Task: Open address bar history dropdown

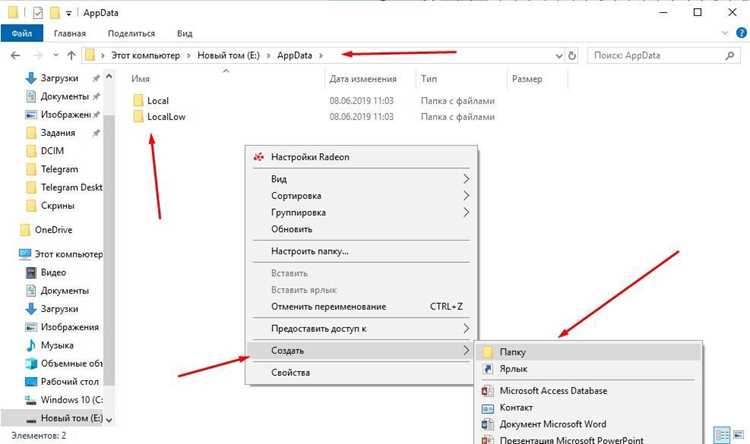Action: tap(559, 56)
